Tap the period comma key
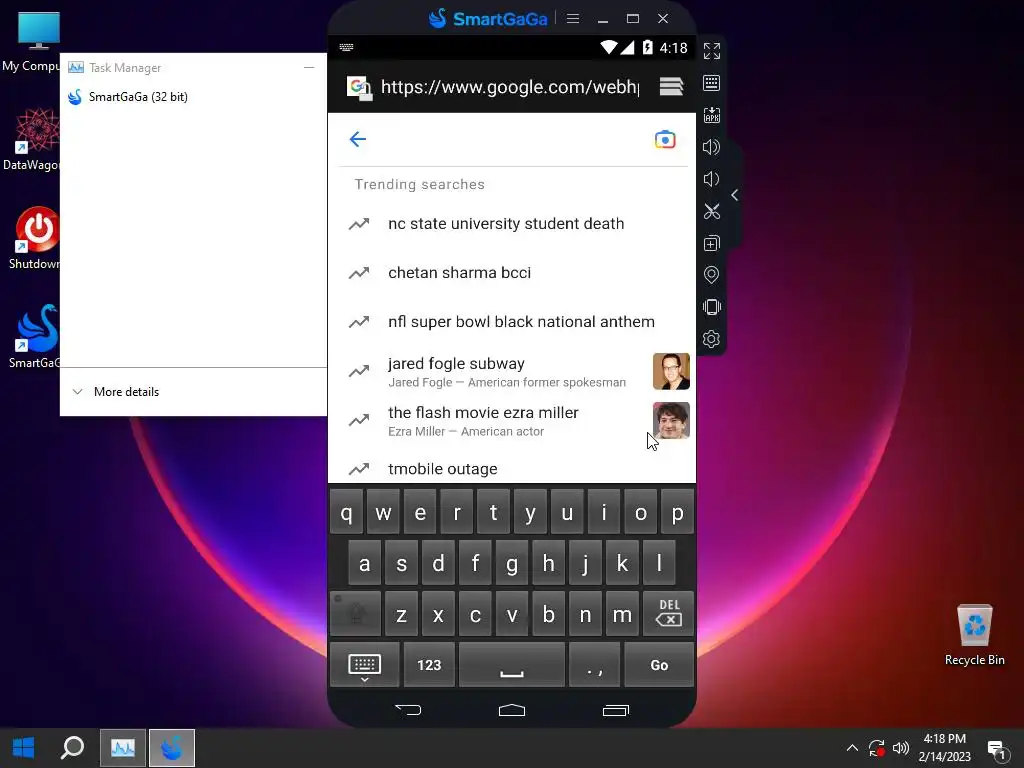Viewport: 1024px width, 768px height. click(x=594, y=665)
